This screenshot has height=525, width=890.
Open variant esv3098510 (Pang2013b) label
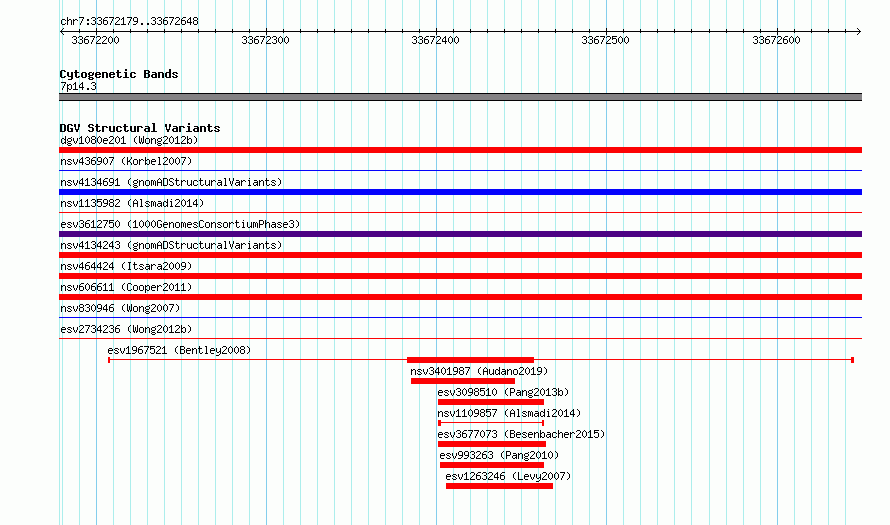click(x=503, y=392)
